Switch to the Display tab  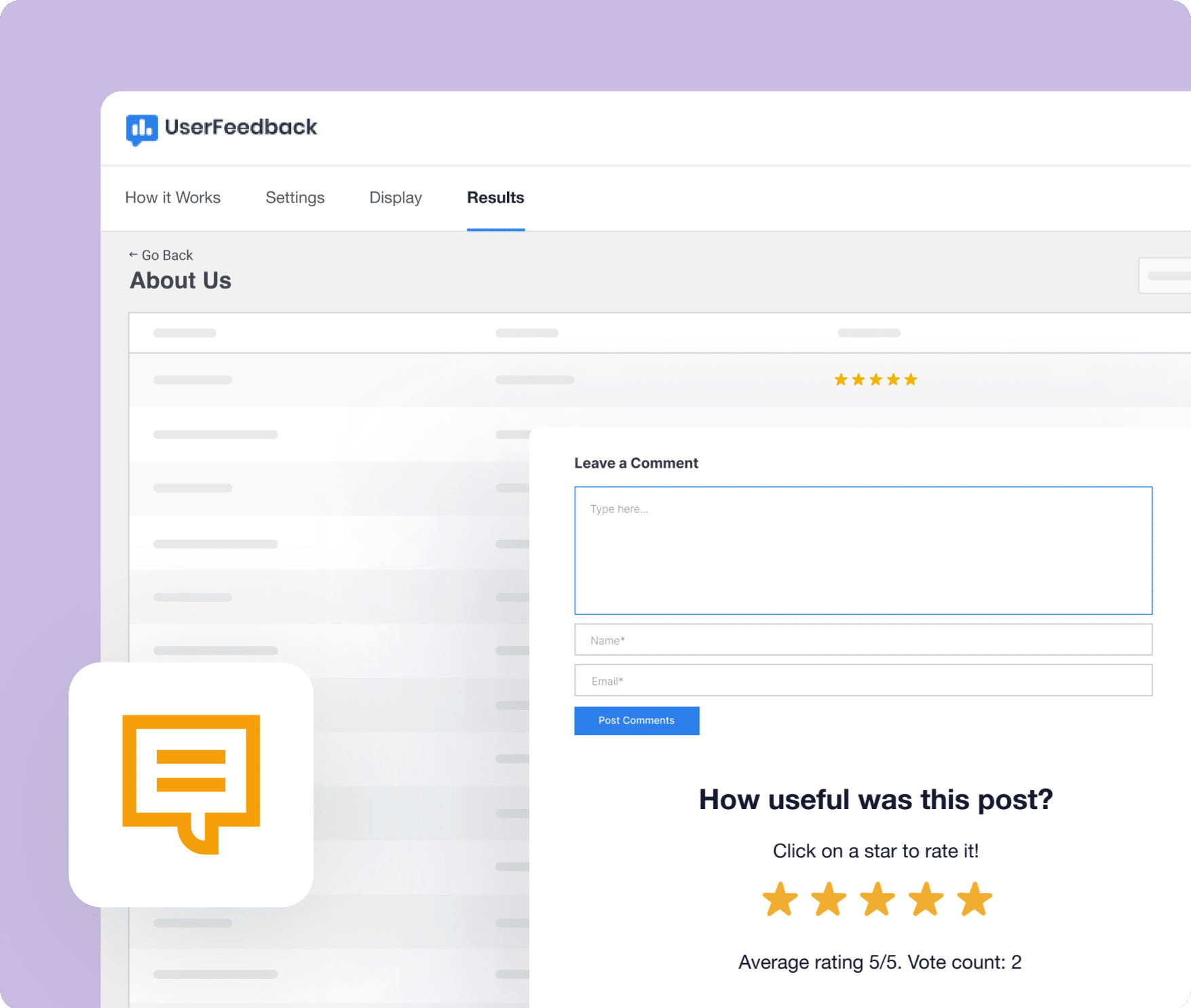pyautogui.click(x=395, y=198)
